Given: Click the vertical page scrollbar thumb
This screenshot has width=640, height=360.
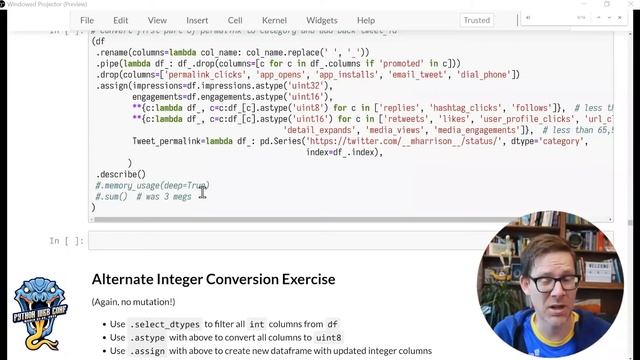Looking at the screenshot, I should coord(630,222).
